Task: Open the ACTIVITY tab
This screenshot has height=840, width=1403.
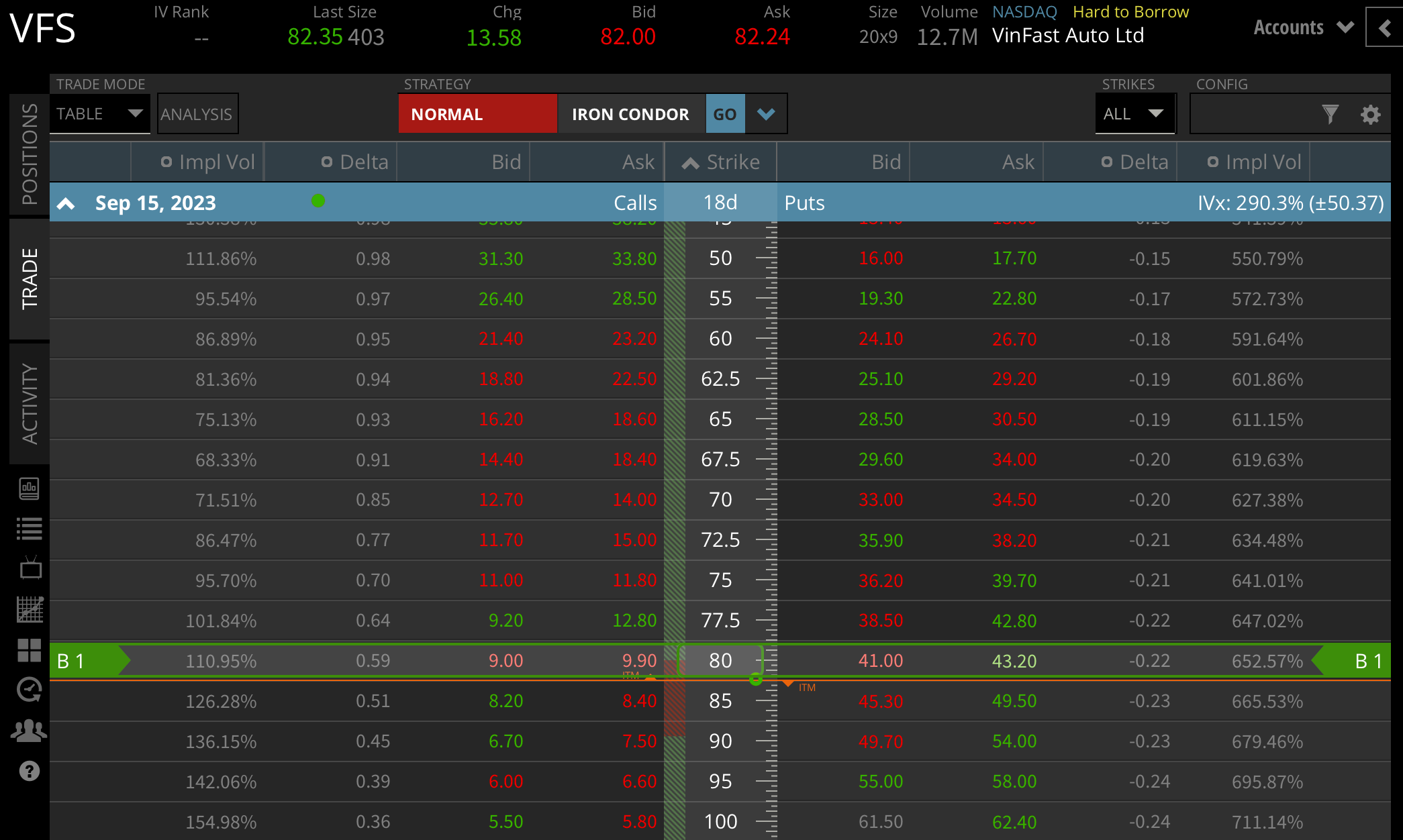Action: point(29,403)
